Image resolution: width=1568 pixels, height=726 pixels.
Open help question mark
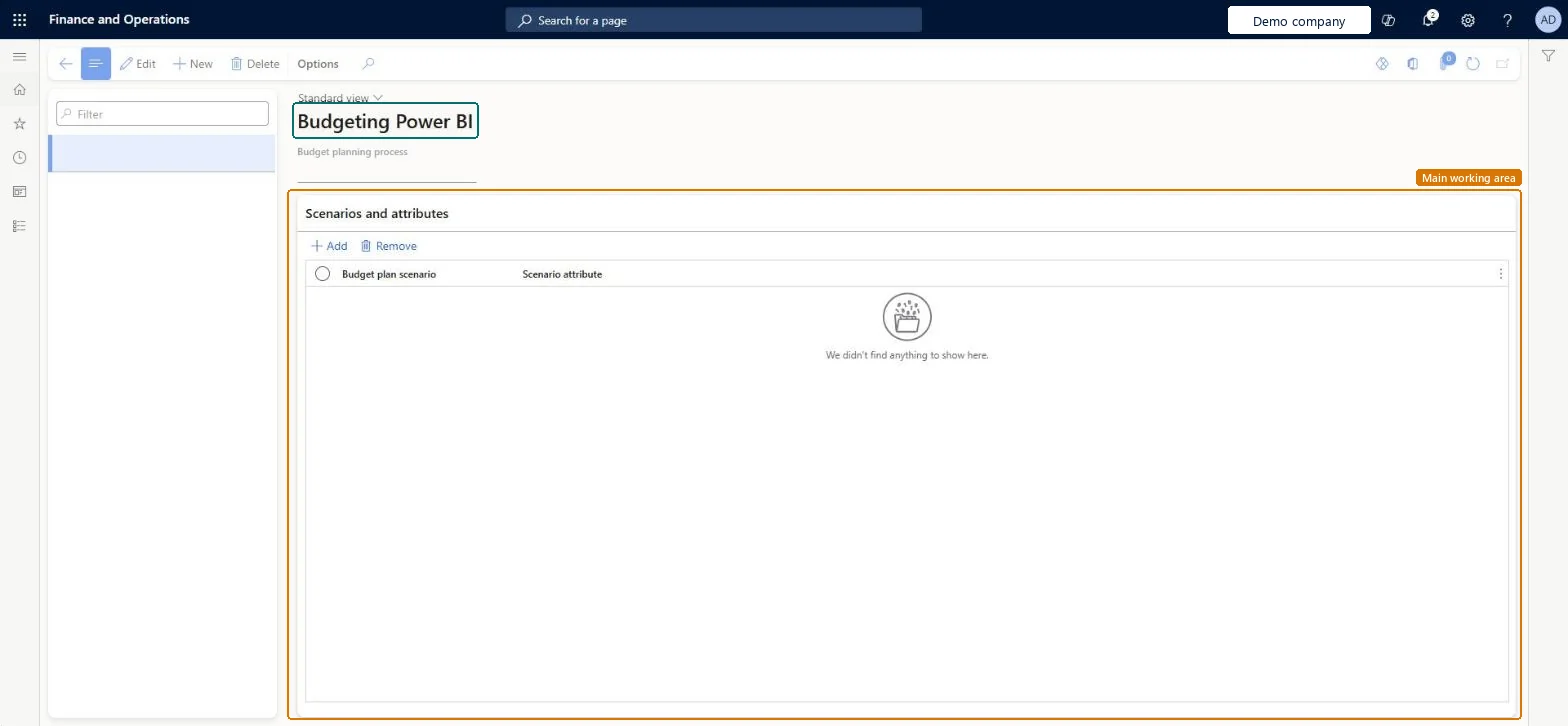pyautogui.click(x=1508, y=20)
